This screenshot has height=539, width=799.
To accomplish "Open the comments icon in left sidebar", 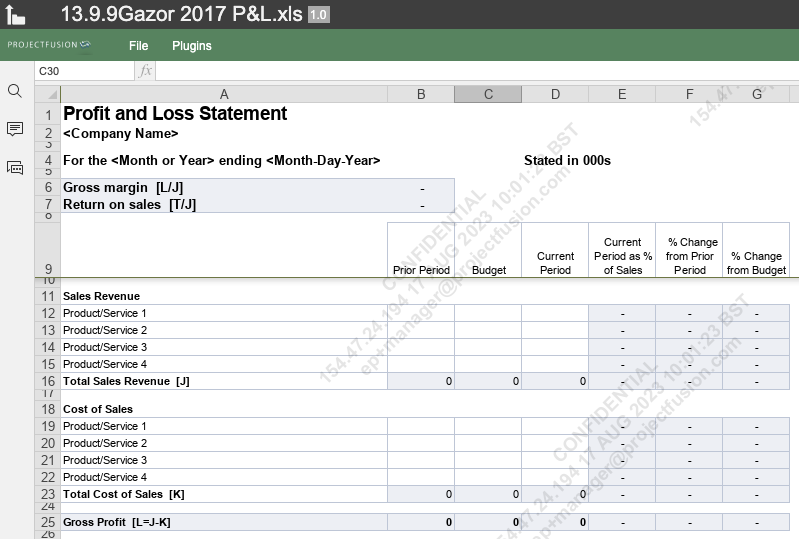I will 15,129.
